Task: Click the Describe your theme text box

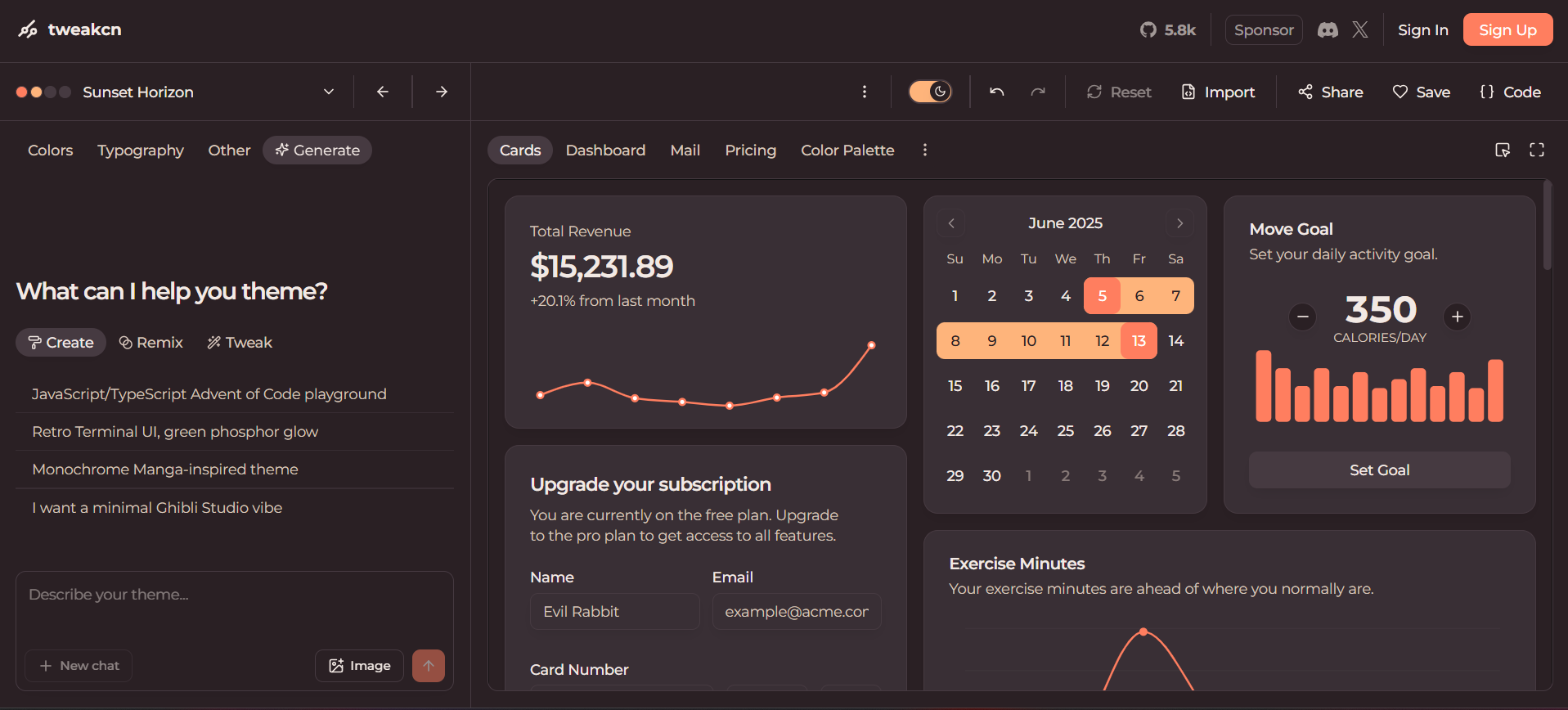Action: [x=235, y=607]
